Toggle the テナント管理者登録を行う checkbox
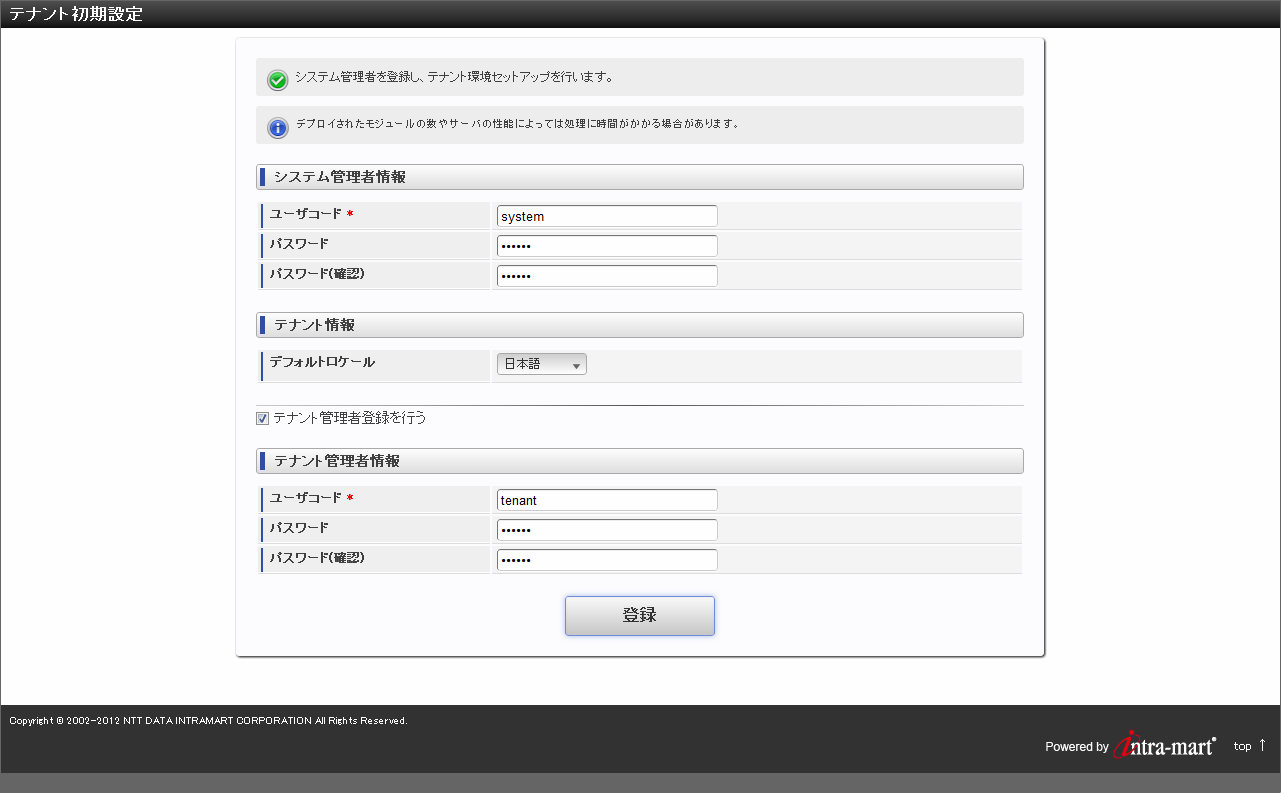Viewport: 1281px width, 793px height. (263, 419)
